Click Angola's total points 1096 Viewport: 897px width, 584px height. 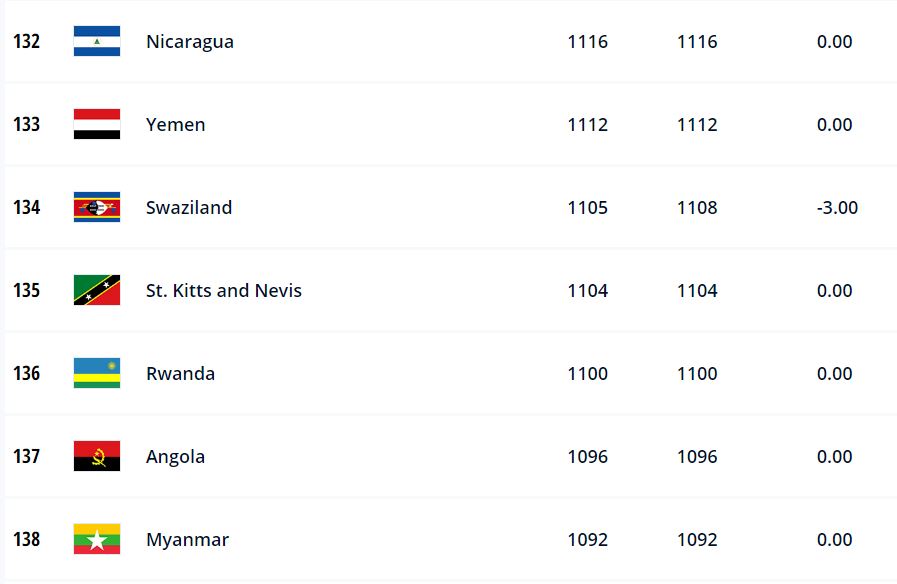tap(587, 457)
